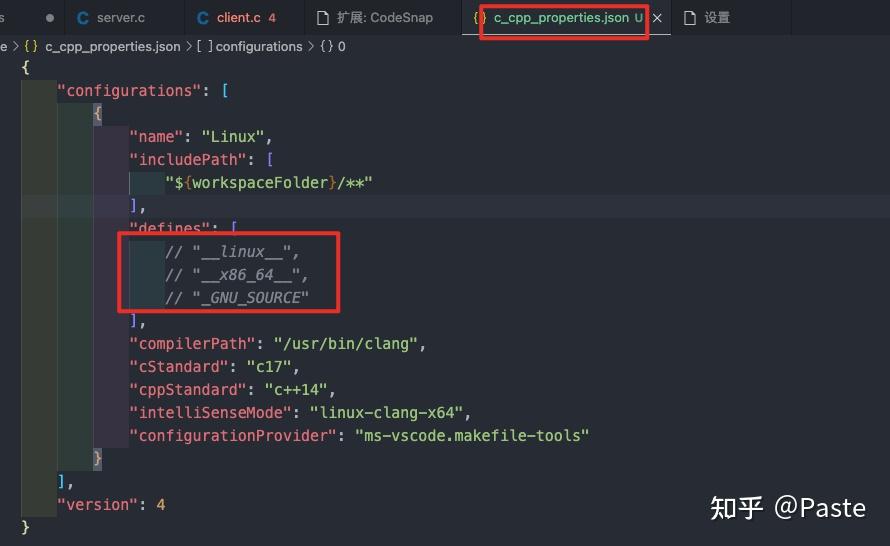Click the "configurations" key in the editor
Screen dimensions: 890x546
pyautogui.click(x=129, y=91)
